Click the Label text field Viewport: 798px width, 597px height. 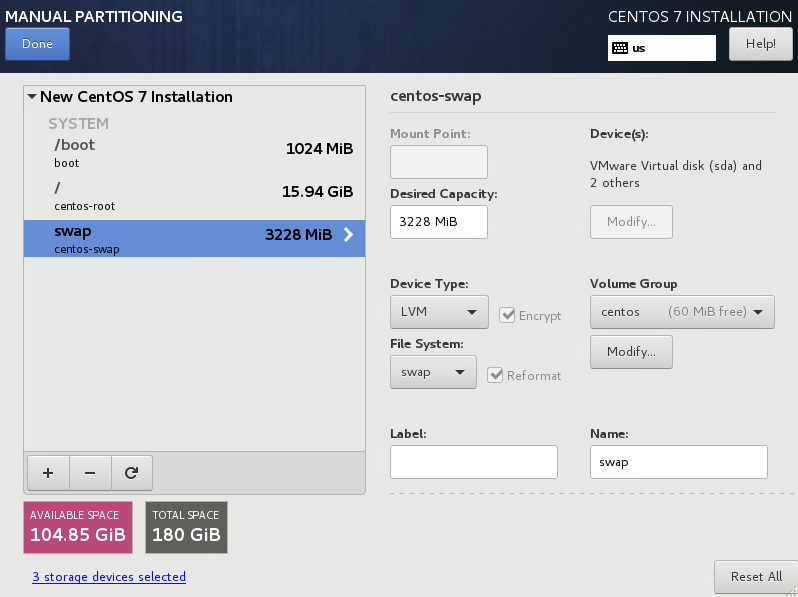(x=473, y=462)
